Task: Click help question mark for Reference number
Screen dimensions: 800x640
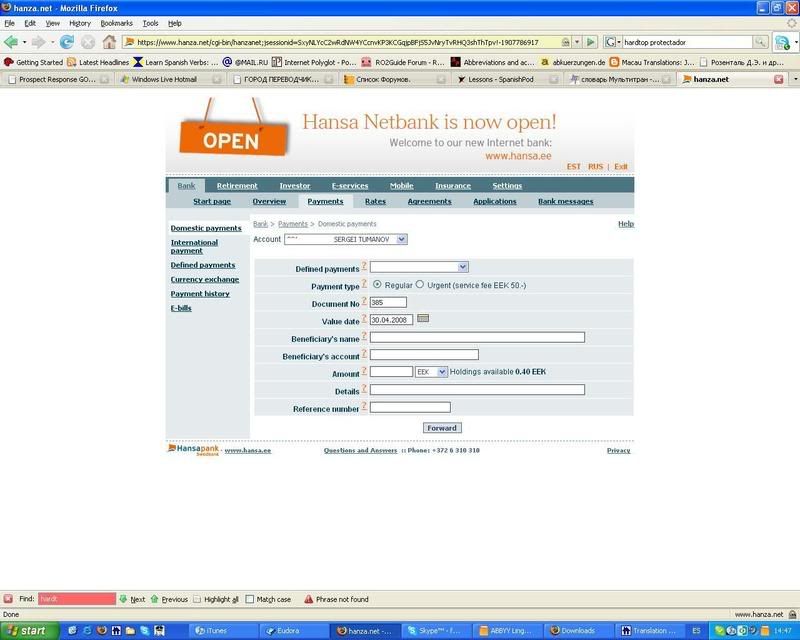Action: pyautogui.click(x=364, y=406)
